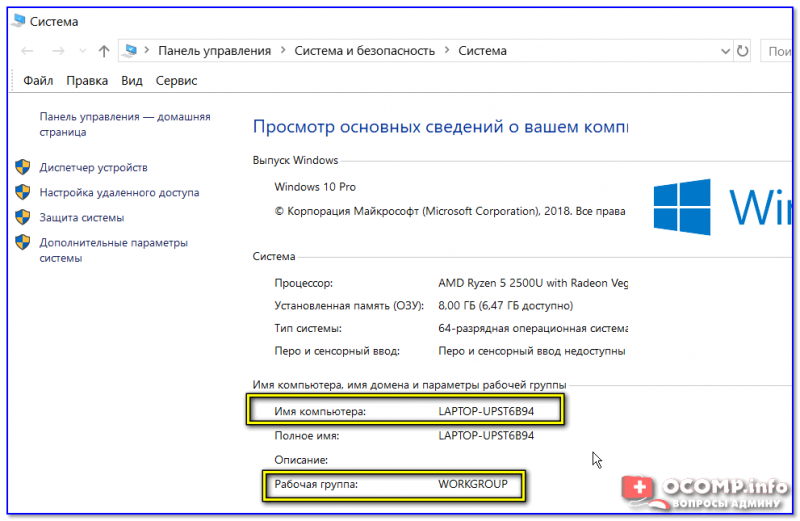This screenshot has width=800, height=521.
Task: Open recent locations dropdown next to forward arrow
Action: click(x=83, y=51)
